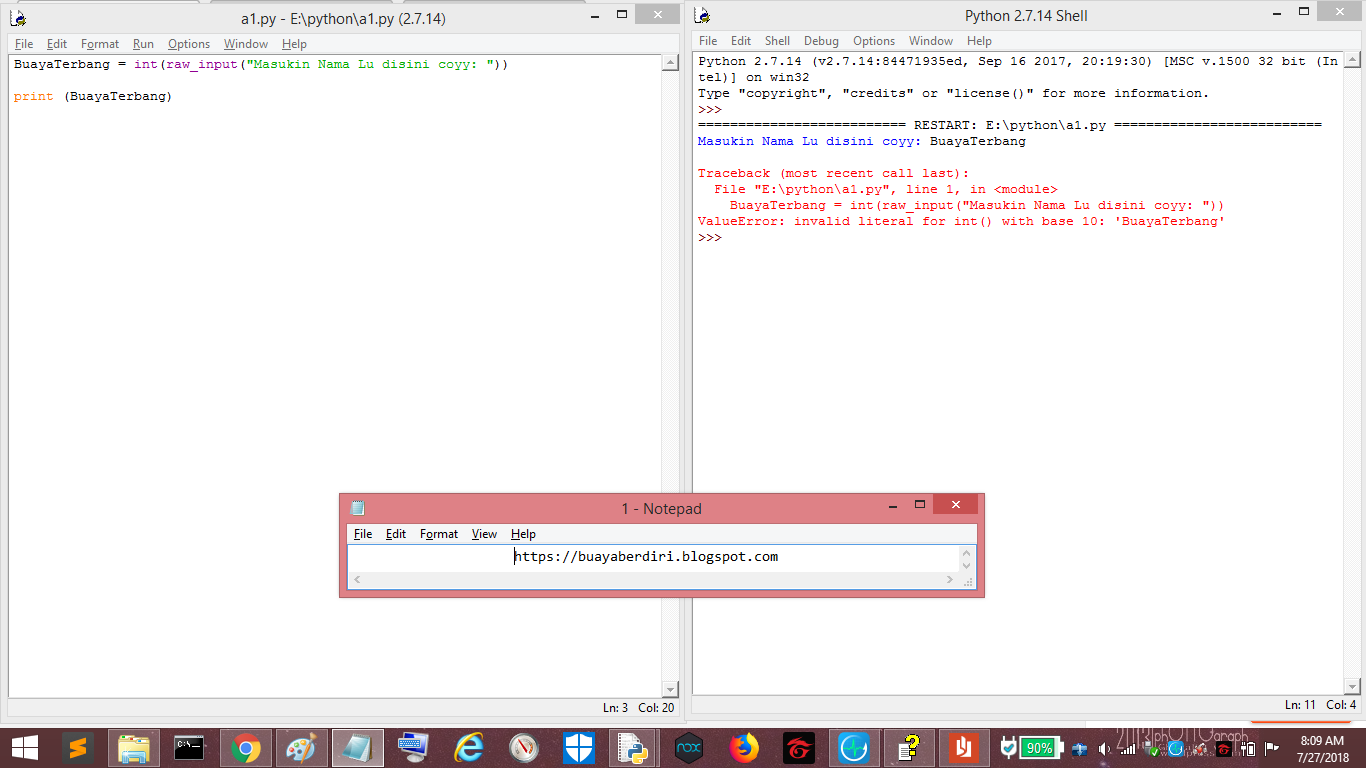Open Windows Defender from the taskbar

579,747
